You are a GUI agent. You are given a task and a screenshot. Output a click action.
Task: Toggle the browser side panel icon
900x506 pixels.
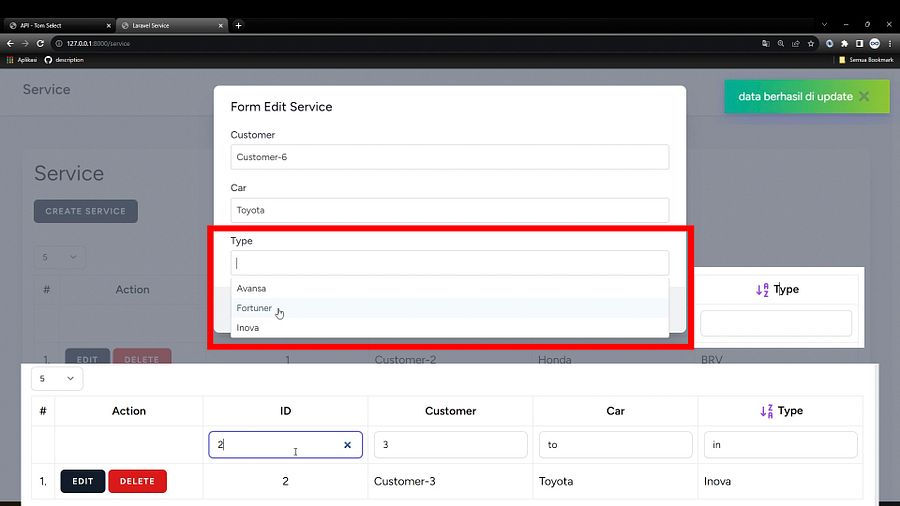[859, 44]
